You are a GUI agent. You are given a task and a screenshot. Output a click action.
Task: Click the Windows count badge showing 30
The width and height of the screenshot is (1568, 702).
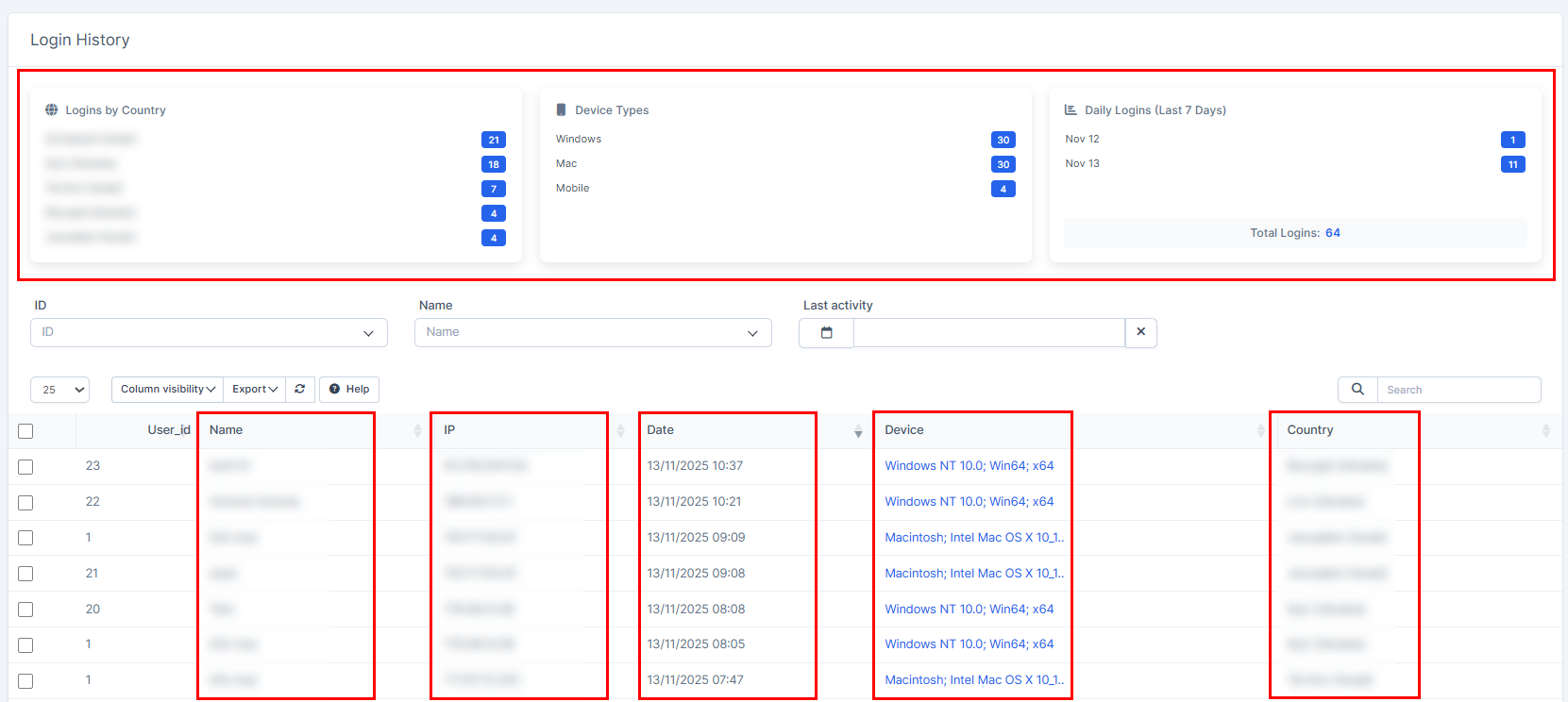click(x=1003, y=140)
